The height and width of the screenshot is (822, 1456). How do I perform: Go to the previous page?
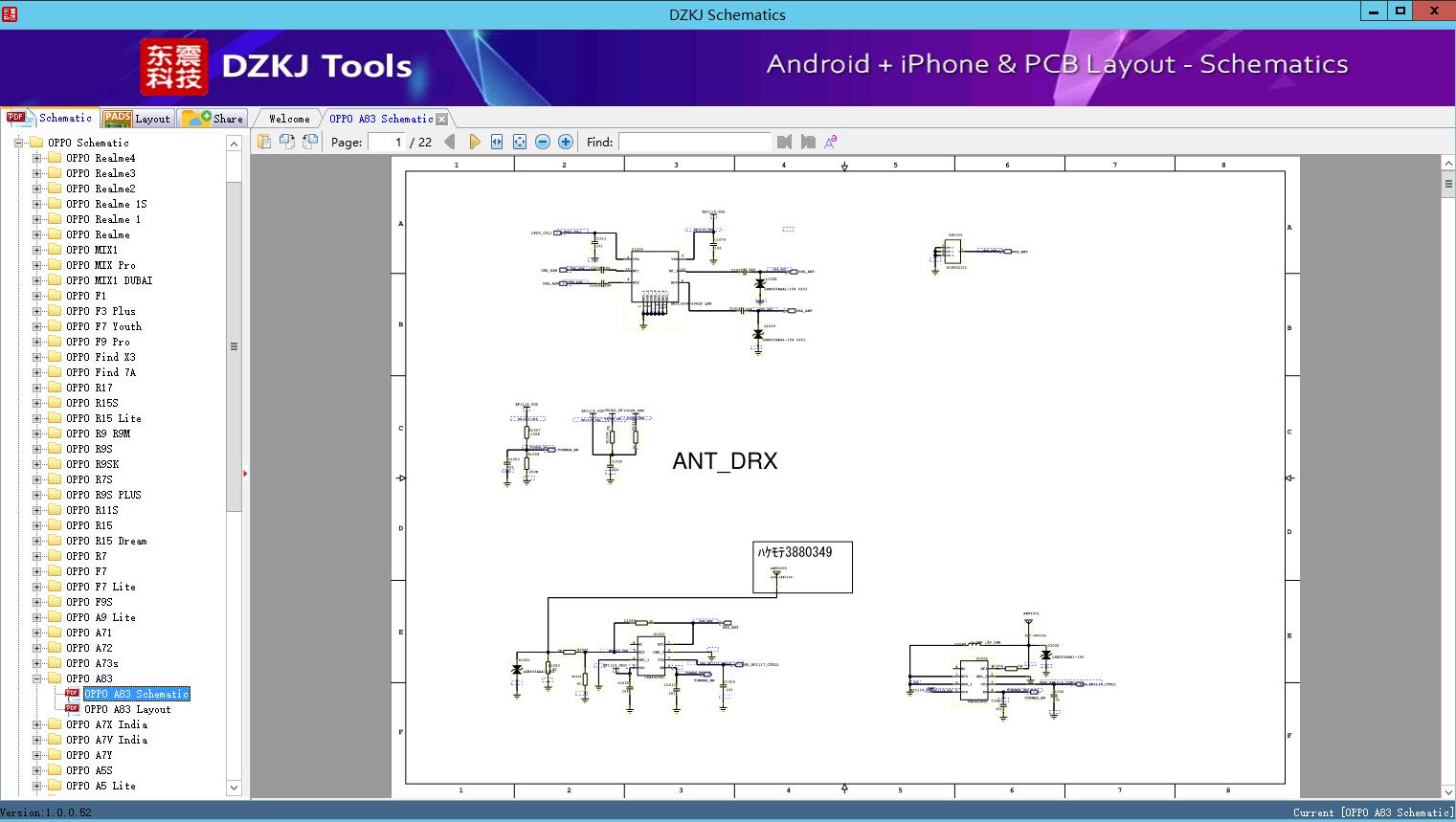click(450, 142)
